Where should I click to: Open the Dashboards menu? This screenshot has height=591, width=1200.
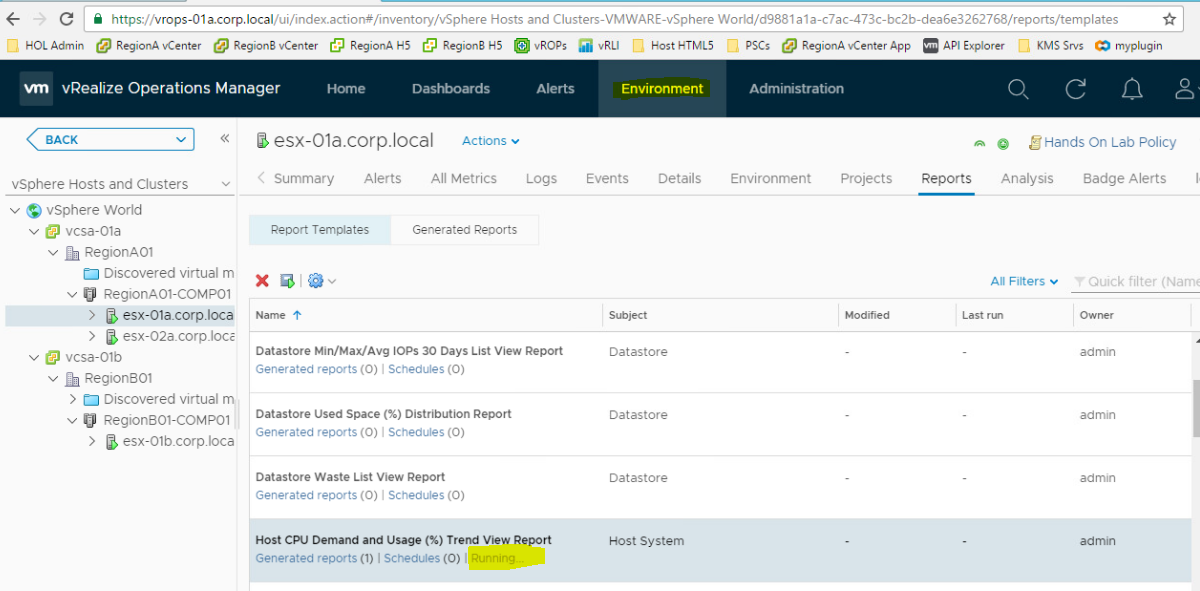point(451,88)
